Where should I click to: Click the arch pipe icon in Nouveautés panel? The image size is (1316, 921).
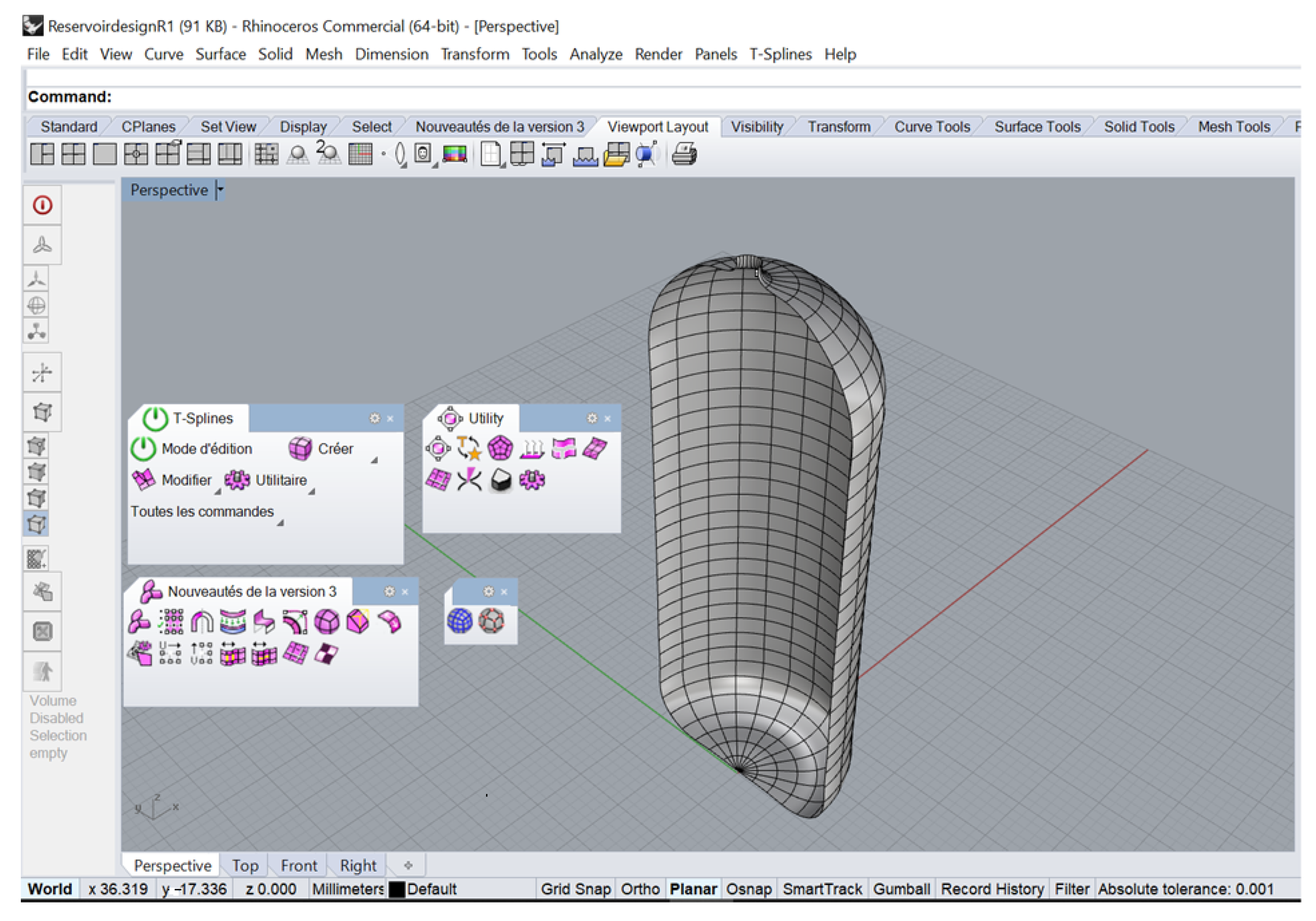tap(202, 622)
